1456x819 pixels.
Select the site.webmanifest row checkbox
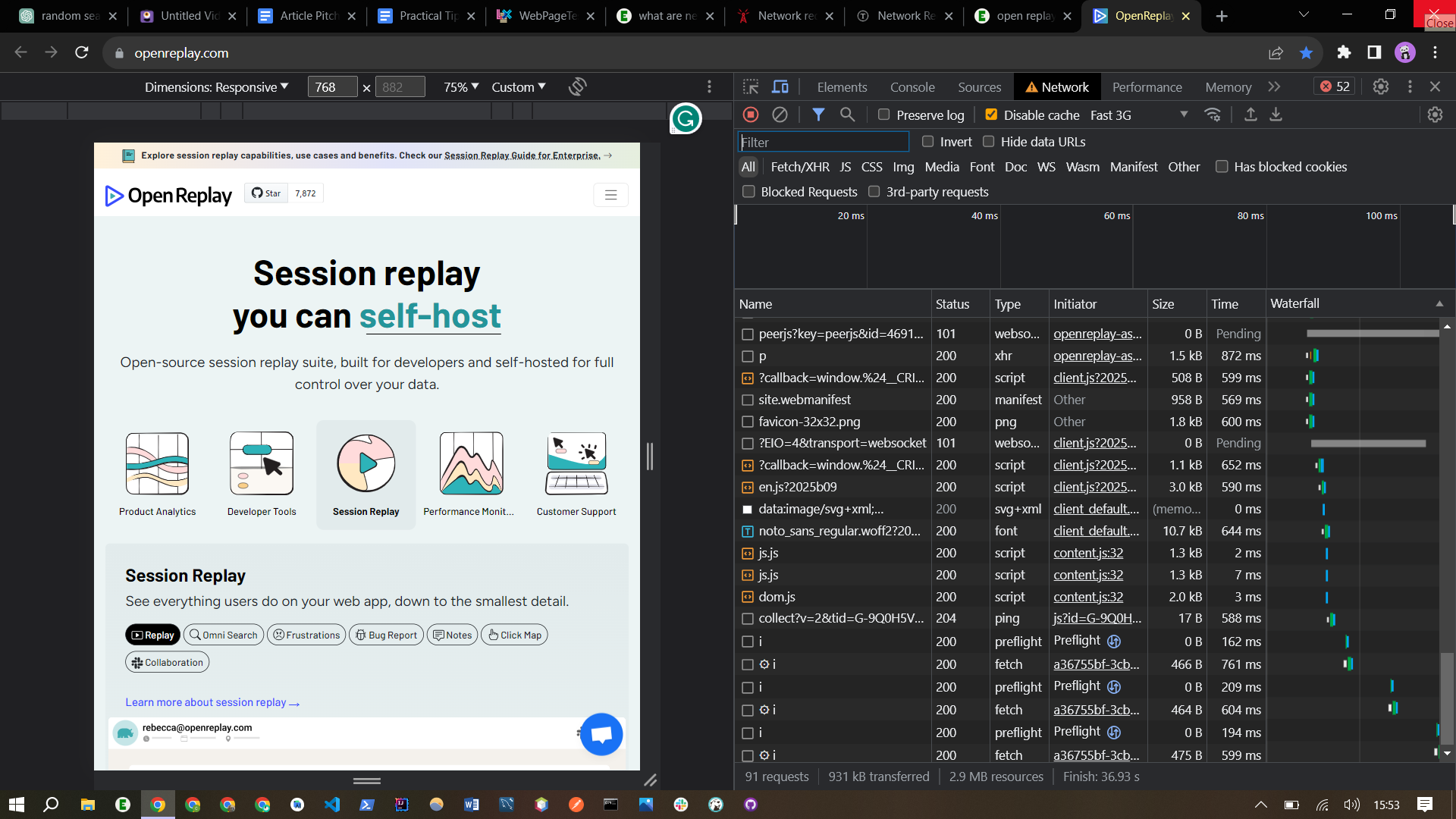(747, 400)
